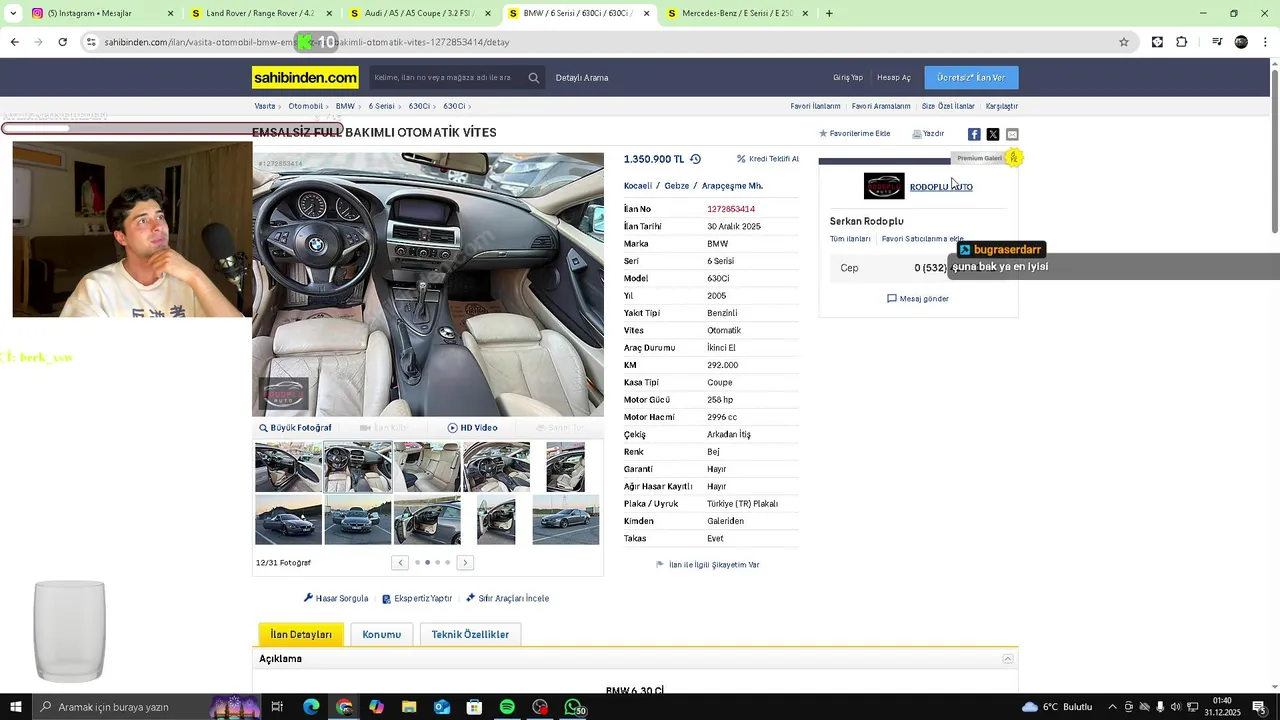
Task: Play the HD Video
Action: click(x=472, y=428)
